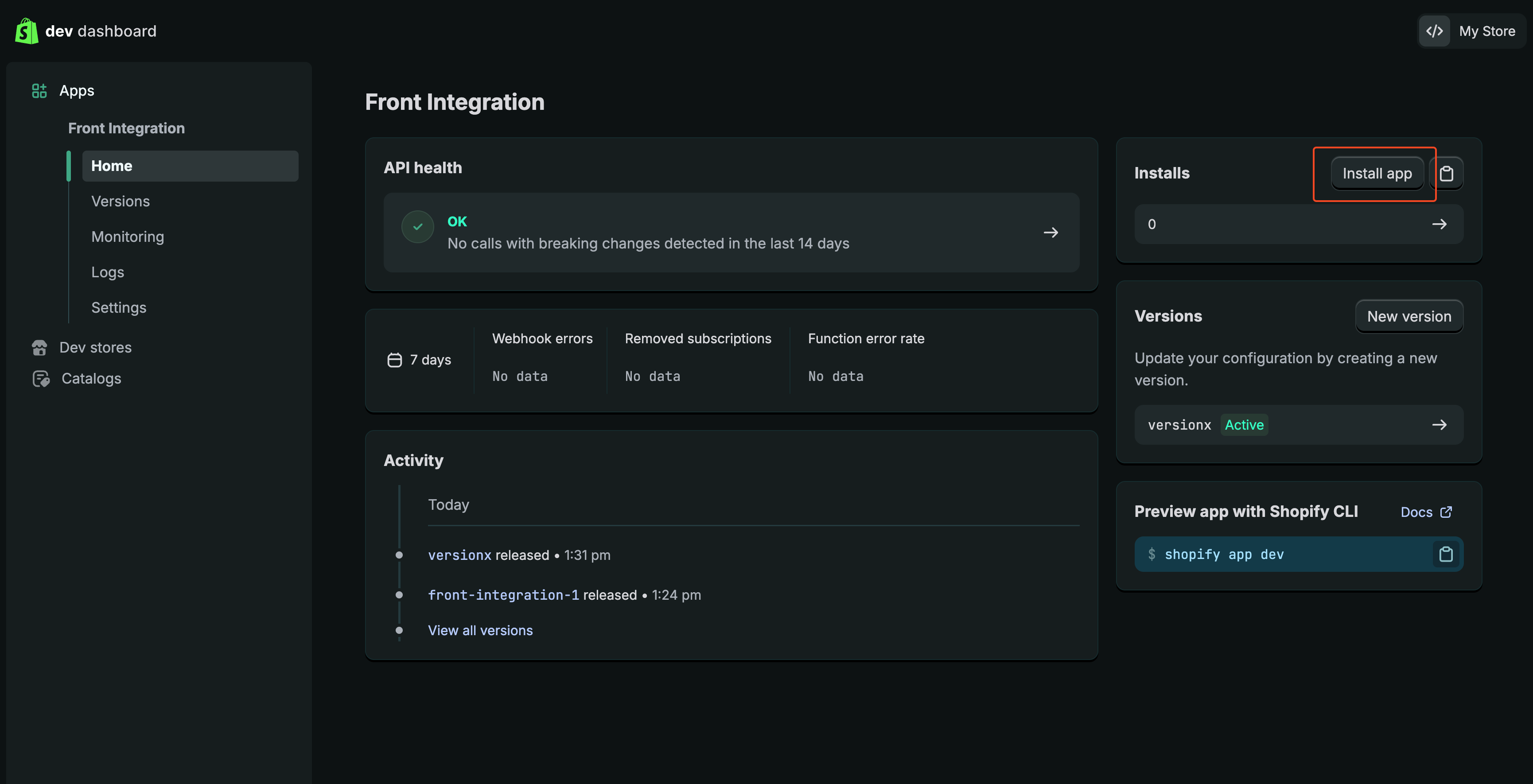This screenshot has height=784, width=1533.
Task: Click the Catalogs sidebar icon
Action: tap(41, 378)
